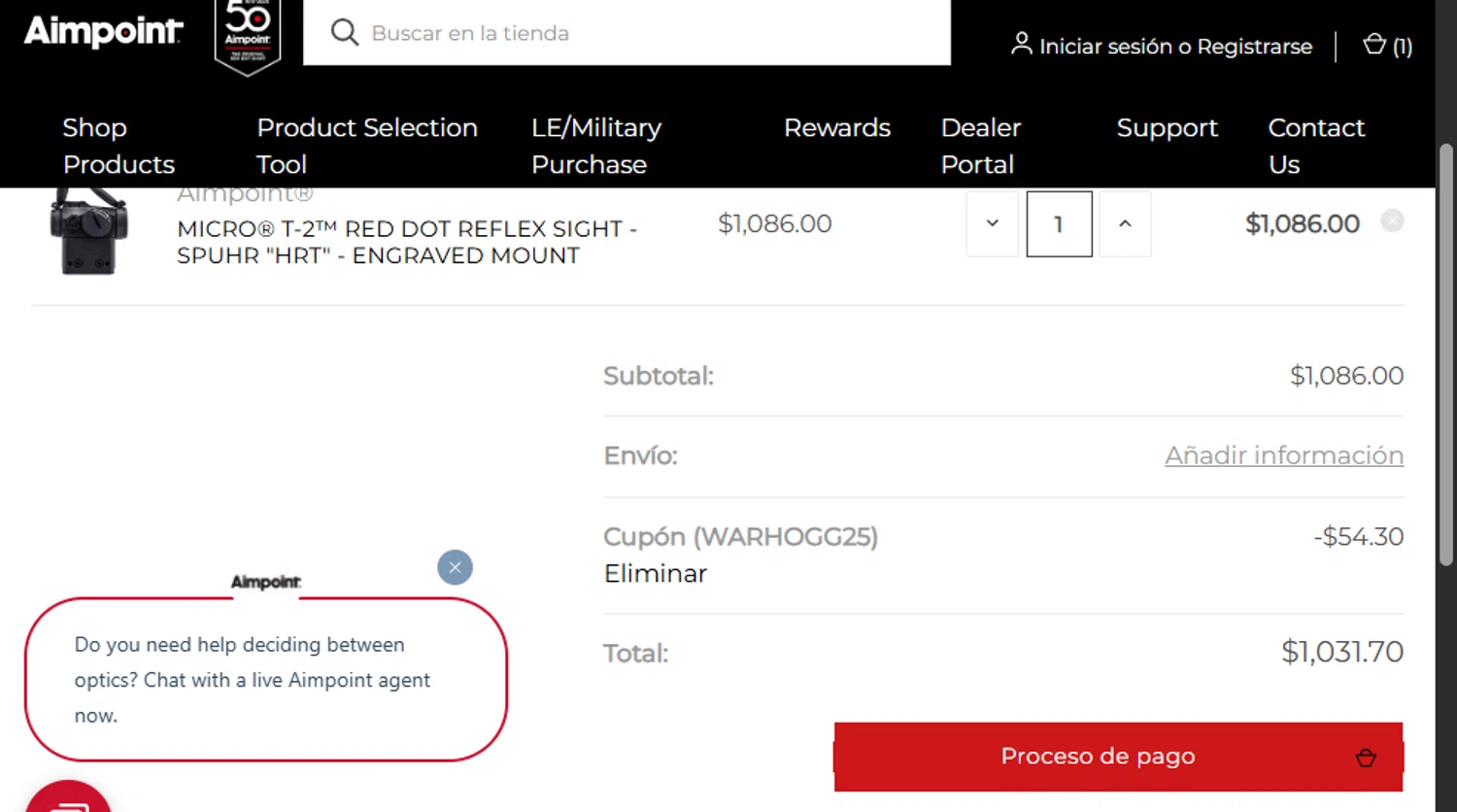1457x812 pixels.
Task: Click the coupon discount -$54.30
Action: click(x=1358, y=536)
